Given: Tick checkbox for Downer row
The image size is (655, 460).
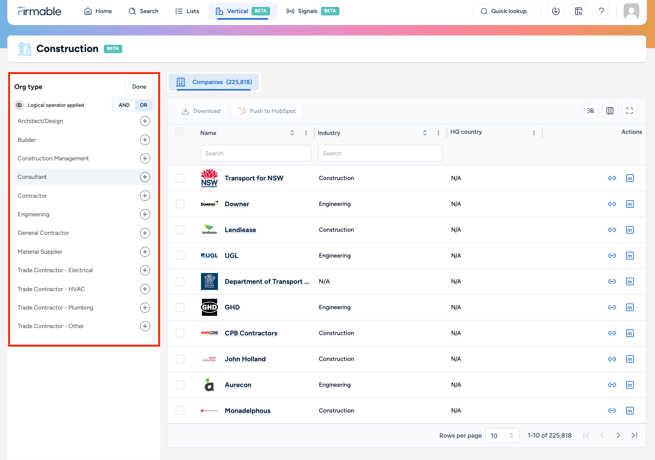Looking at the screenshot, I should 180,204.
